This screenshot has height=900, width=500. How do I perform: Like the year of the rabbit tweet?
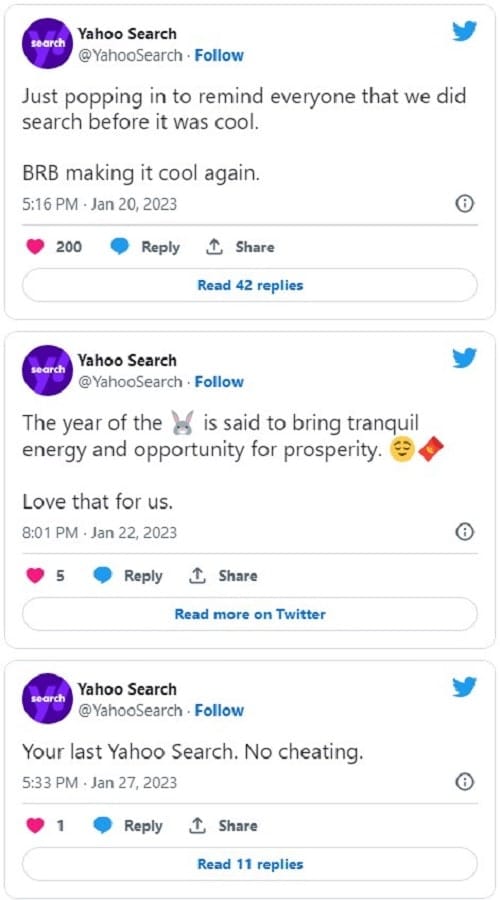[x=36, y=576]
